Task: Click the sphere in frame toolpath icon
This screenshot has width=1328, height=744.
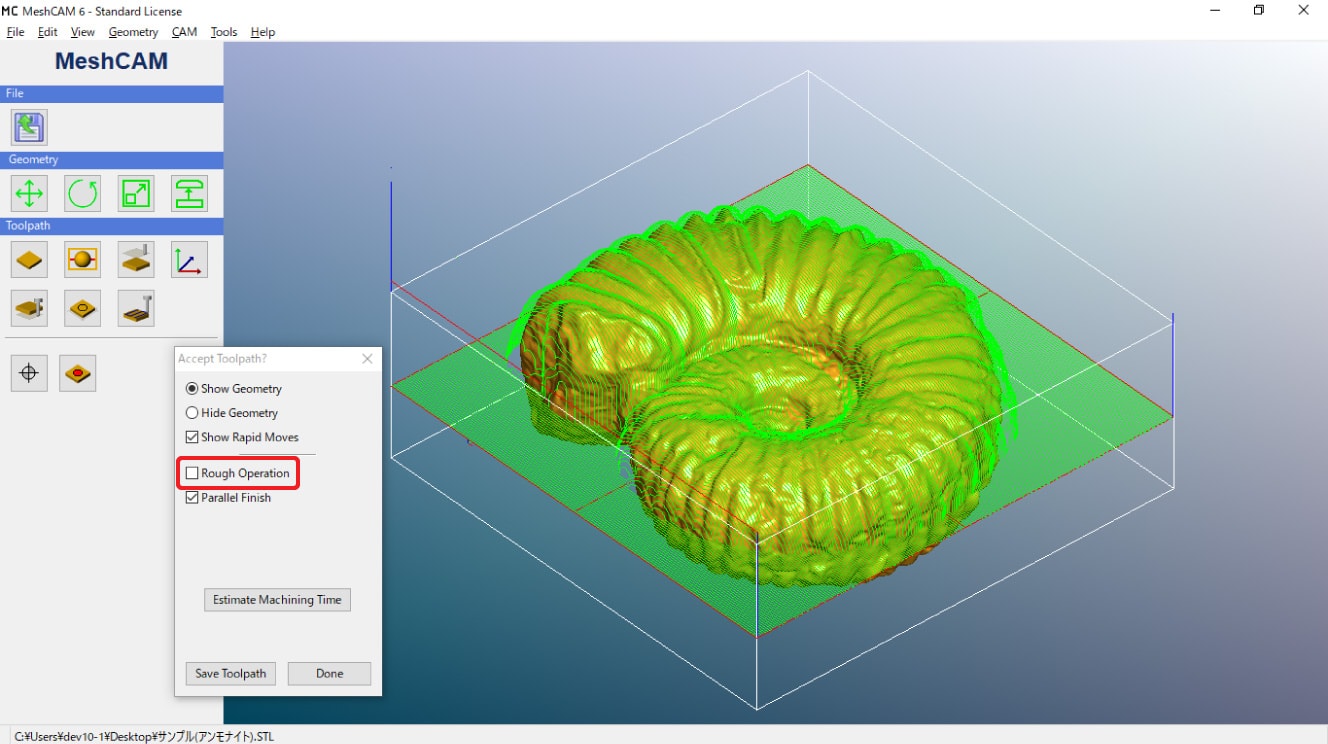Action: point(82,260)
